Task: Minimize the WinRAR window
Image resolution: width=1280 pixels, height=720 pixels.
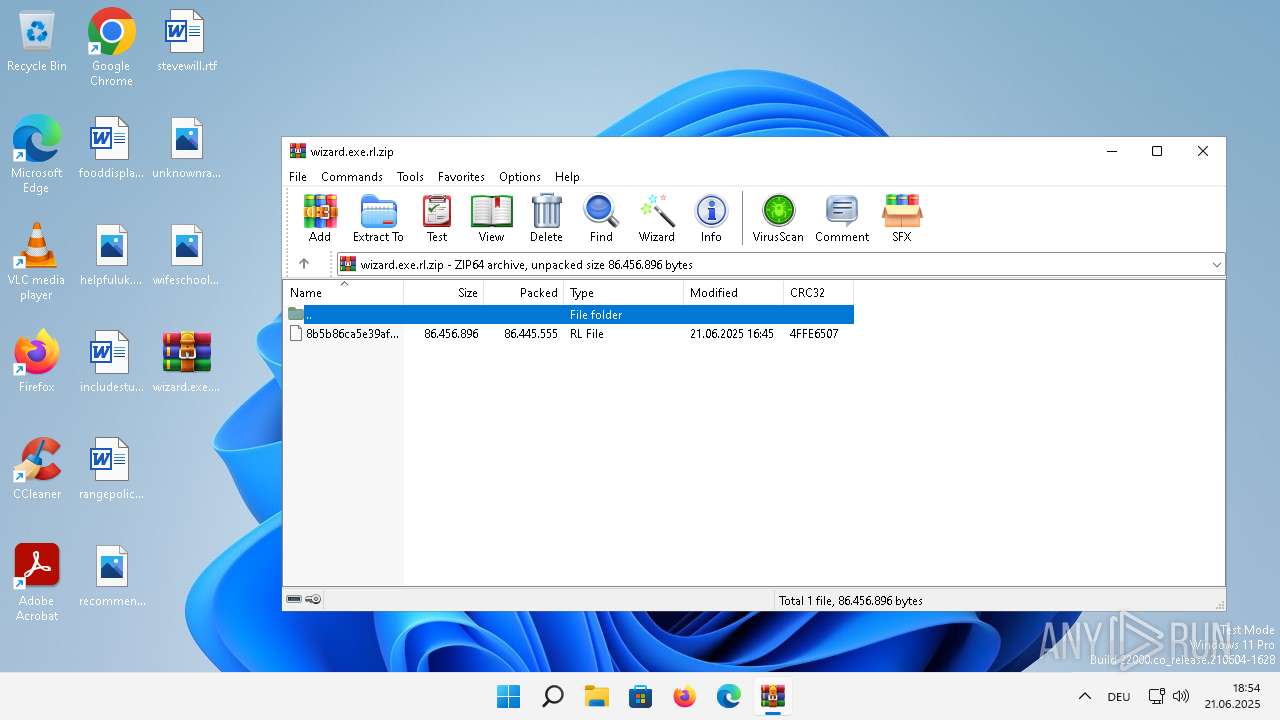Action: 1112,151
